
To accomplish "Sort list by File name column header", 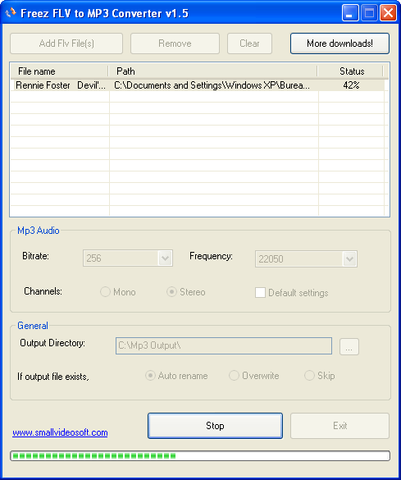I will (59, 71).
